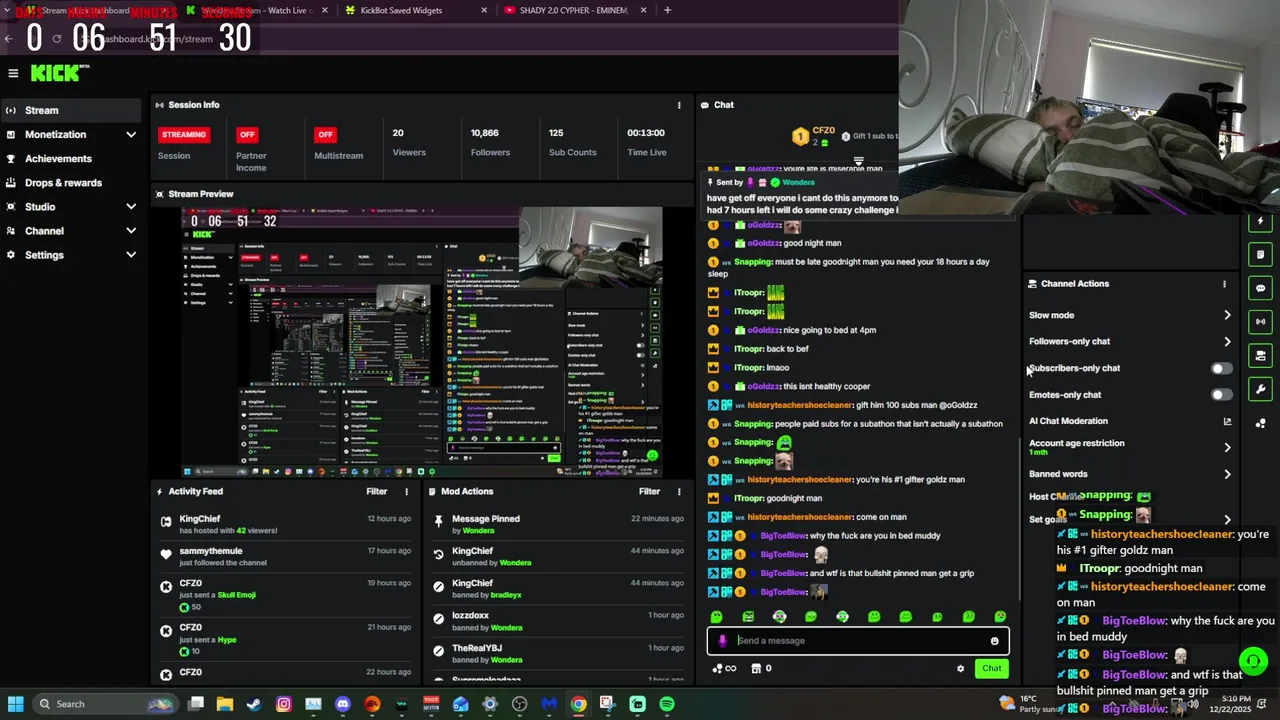Open the Activity Feed three-dot options
The image size is (1280, 720).
406,492
